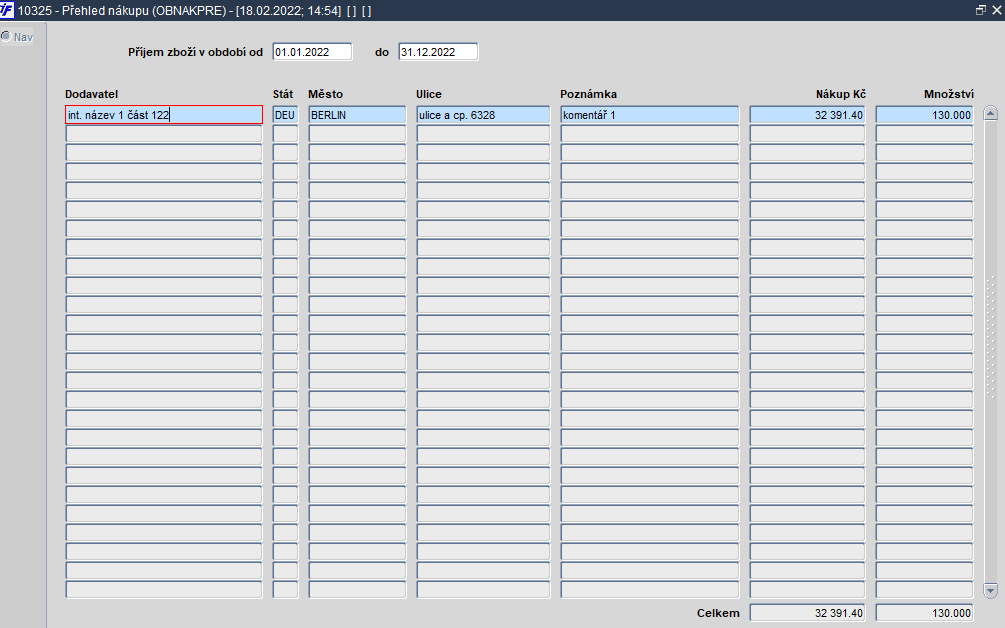Click the note cell 'komentář 1'
The width and height of the screenshot is (1005, 628).
[649, 115]
